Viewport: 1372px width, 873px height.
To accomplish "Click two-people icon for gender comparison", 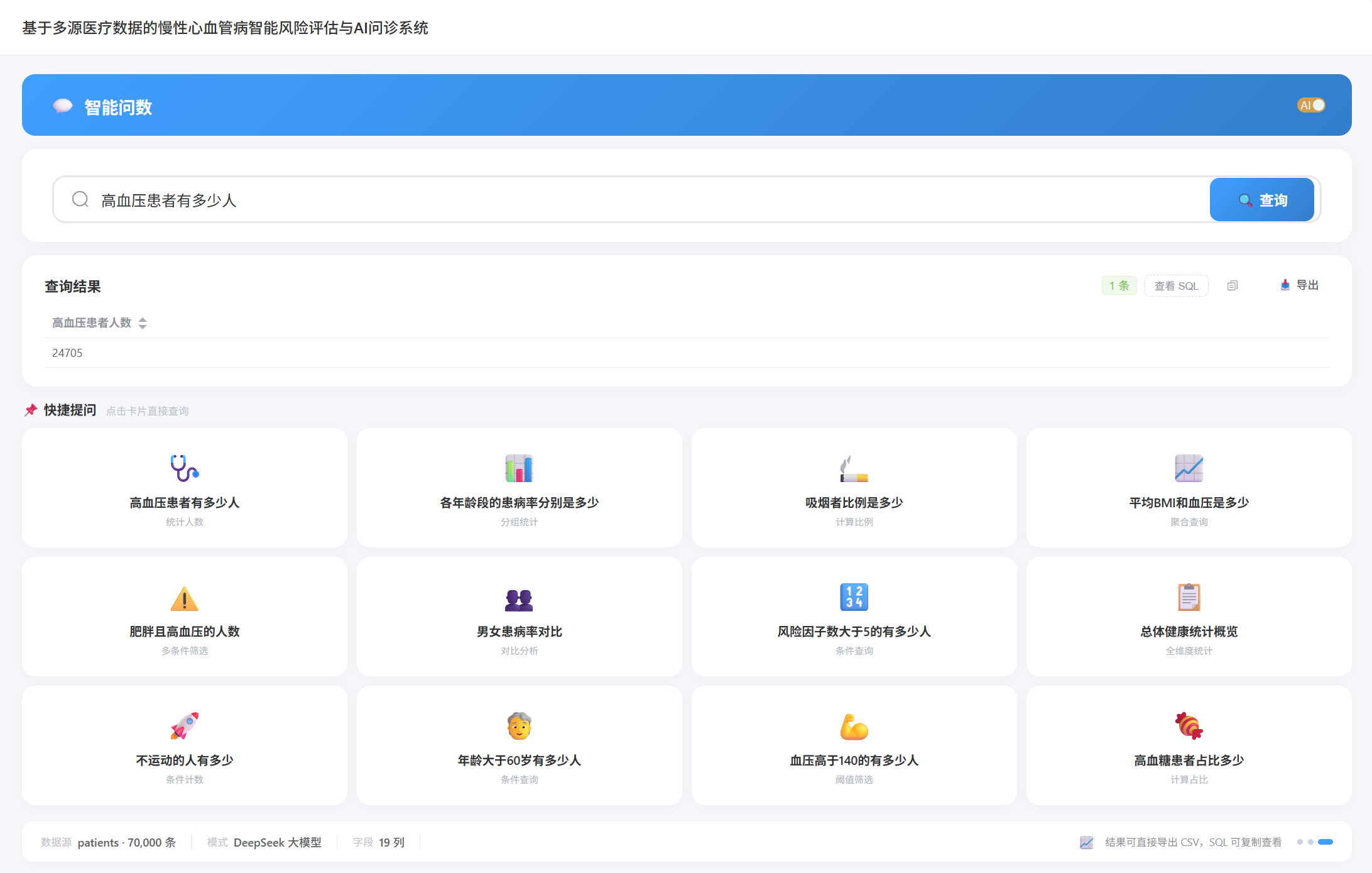I will point(519,600).
